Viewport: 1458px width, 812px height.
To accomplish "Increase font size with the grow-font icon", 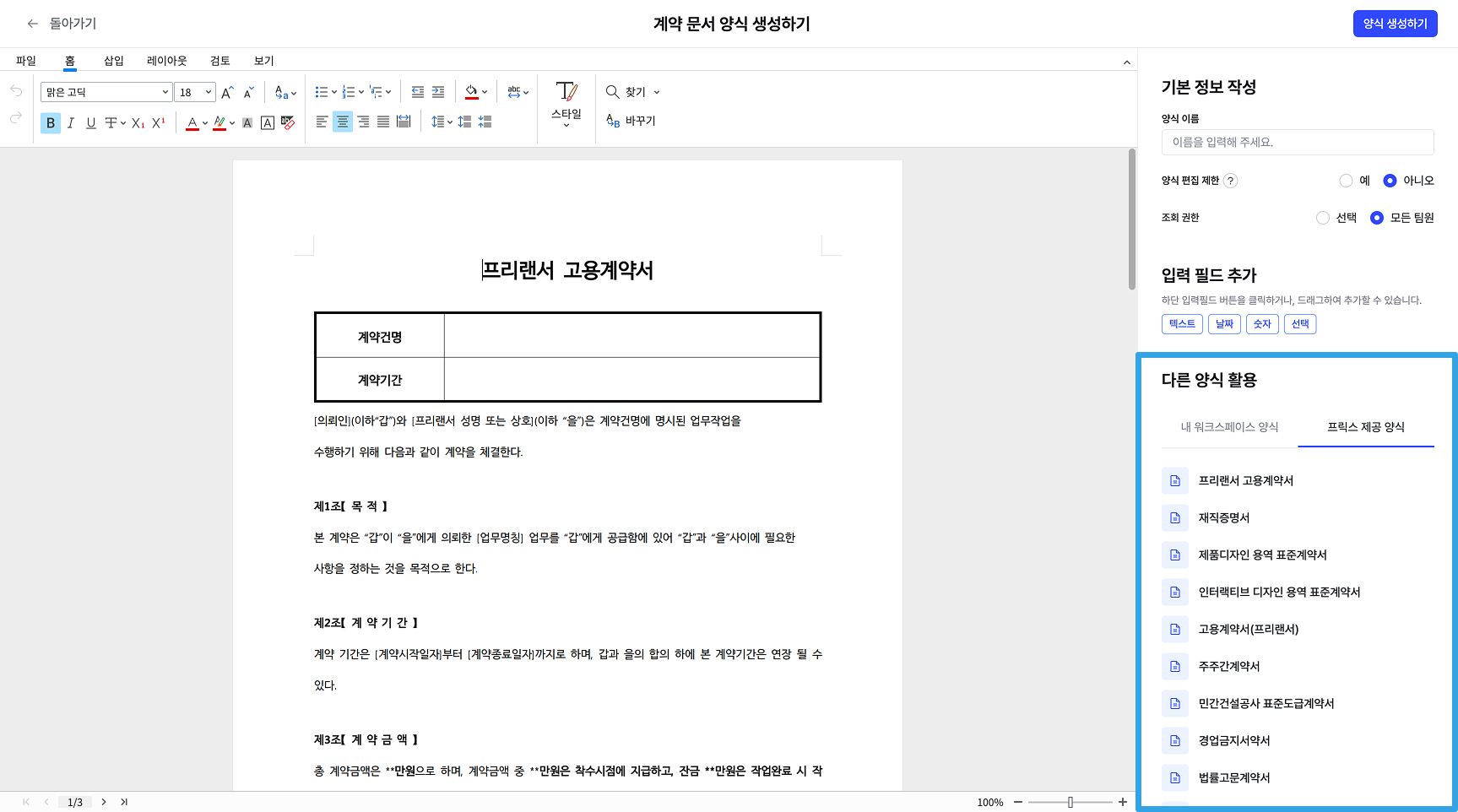I will 227,92.
